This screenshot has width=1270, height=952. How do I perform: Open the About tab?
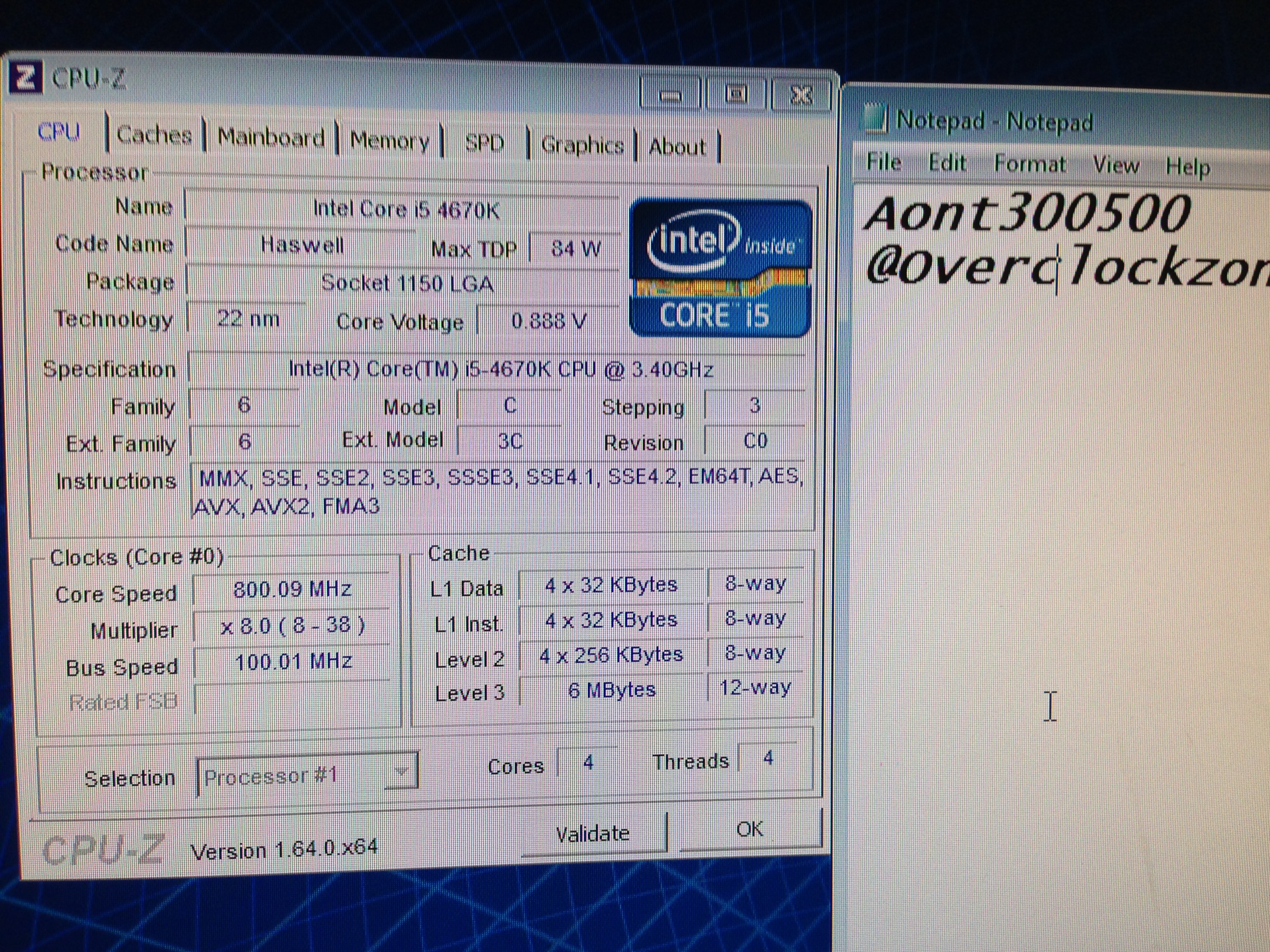676,147
